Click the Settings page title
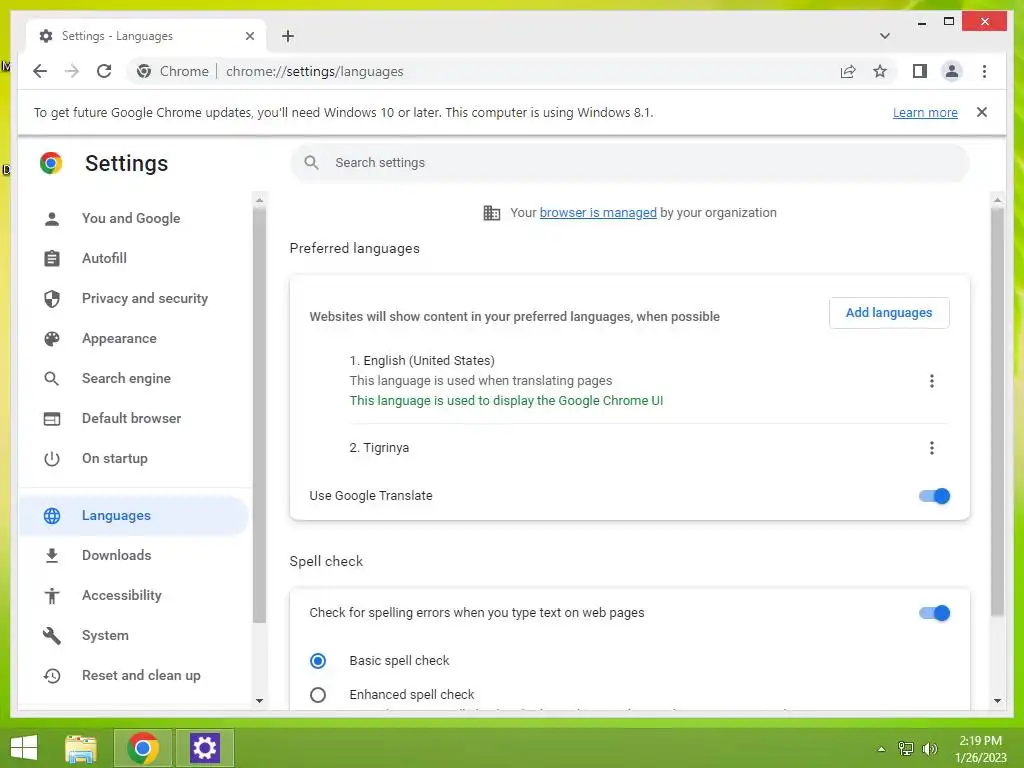This screenshot has width=1024, height=768. tap(126, 163)
